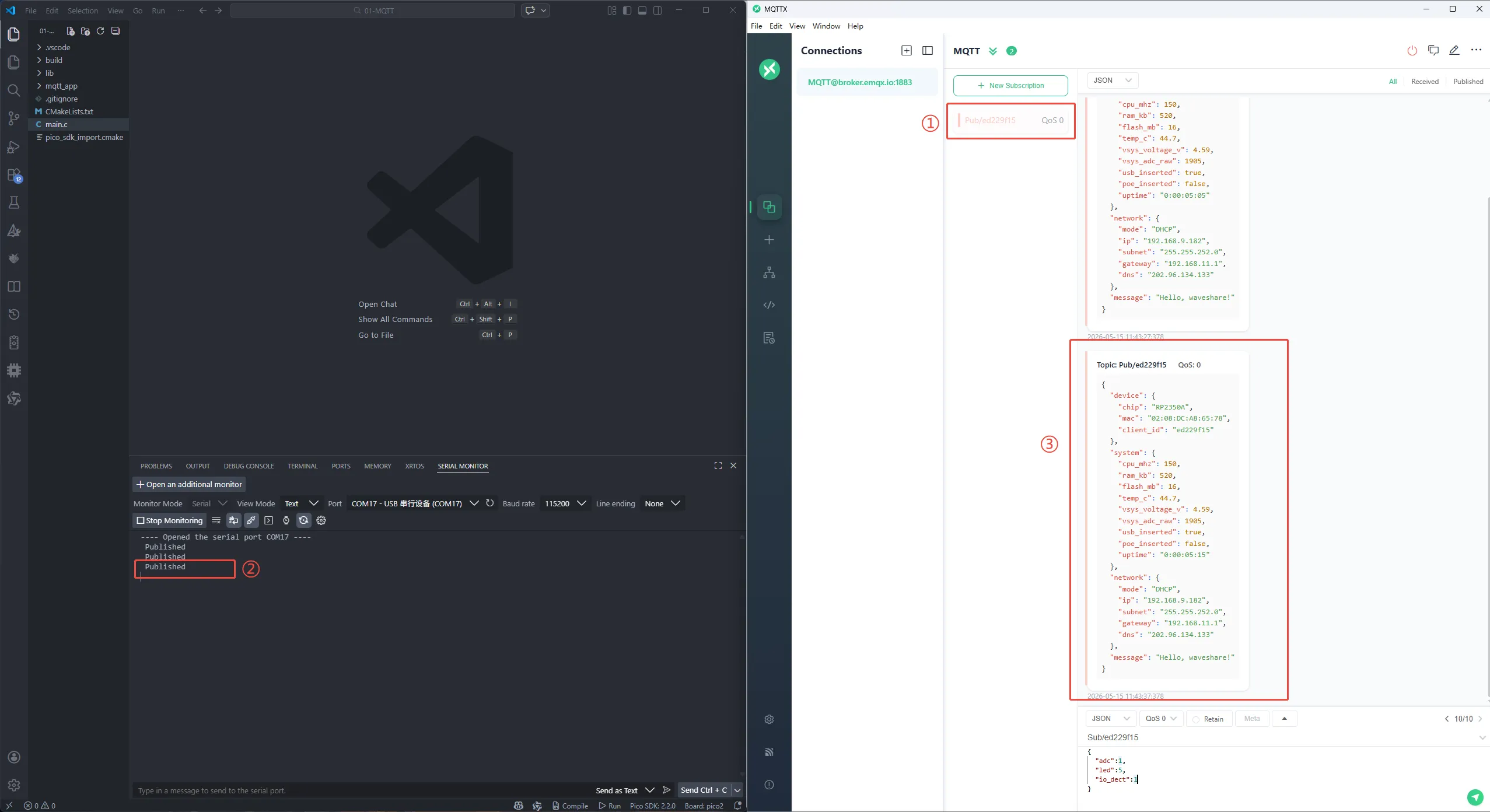Publish message with green send button
Viewport: 1490px width, 812px height.
point(1475,797)
